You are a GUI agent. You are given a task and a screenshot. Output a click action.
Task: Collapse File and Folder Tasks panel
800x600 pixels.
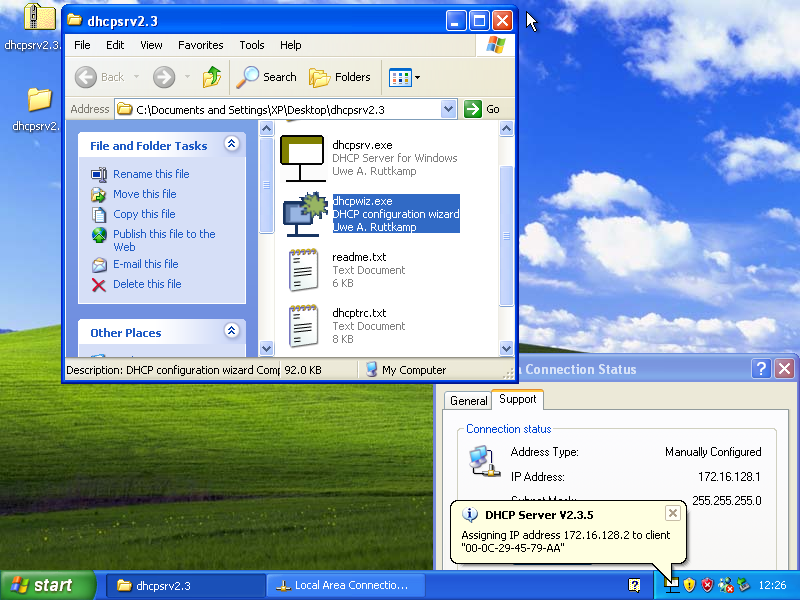232,145
